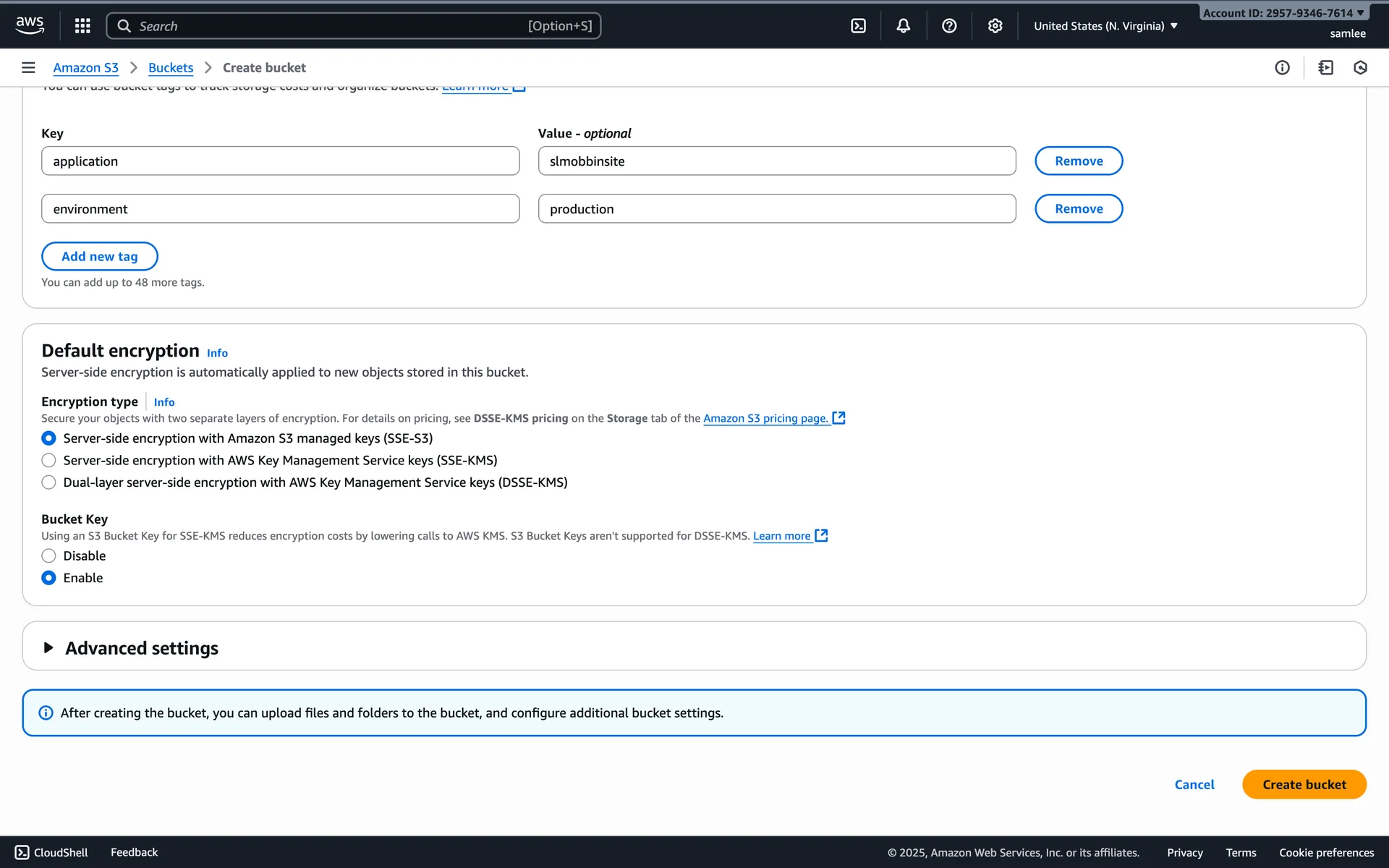Remove the environment tag row
This screenshot has width=1389, height=868.
(1078, 208)
